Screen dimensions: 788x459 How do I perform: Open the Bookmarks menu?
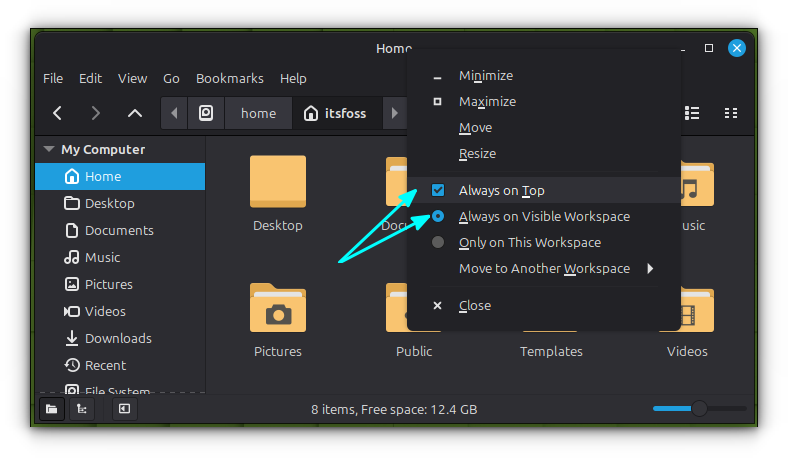coord(229,78)
